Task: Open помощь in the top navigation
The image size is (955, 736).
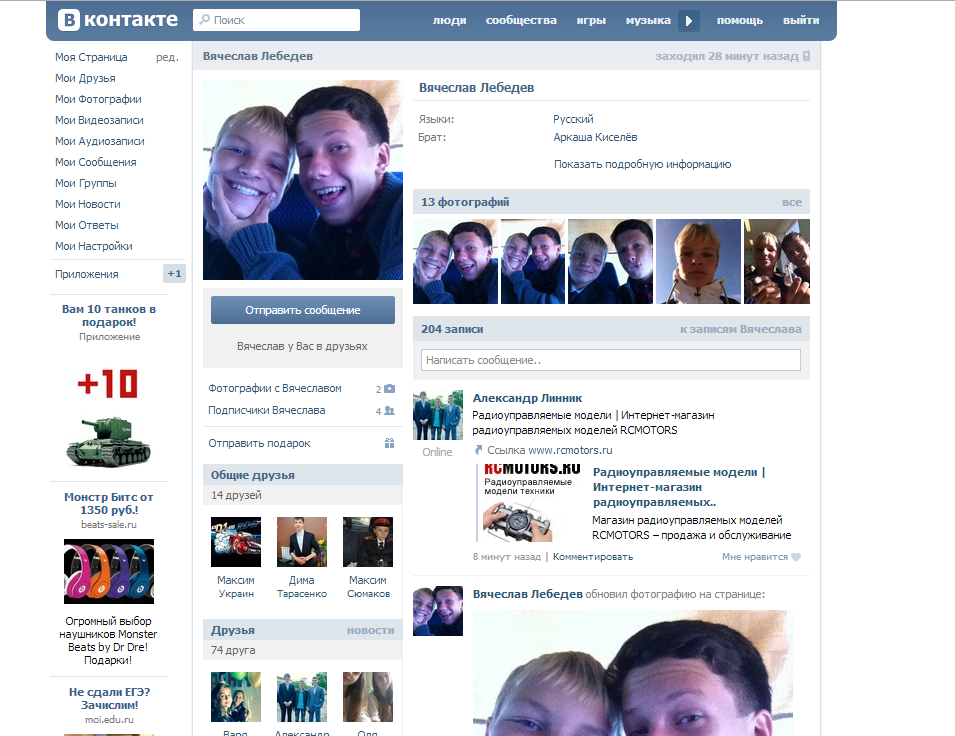Action: [x=739, y=20]
